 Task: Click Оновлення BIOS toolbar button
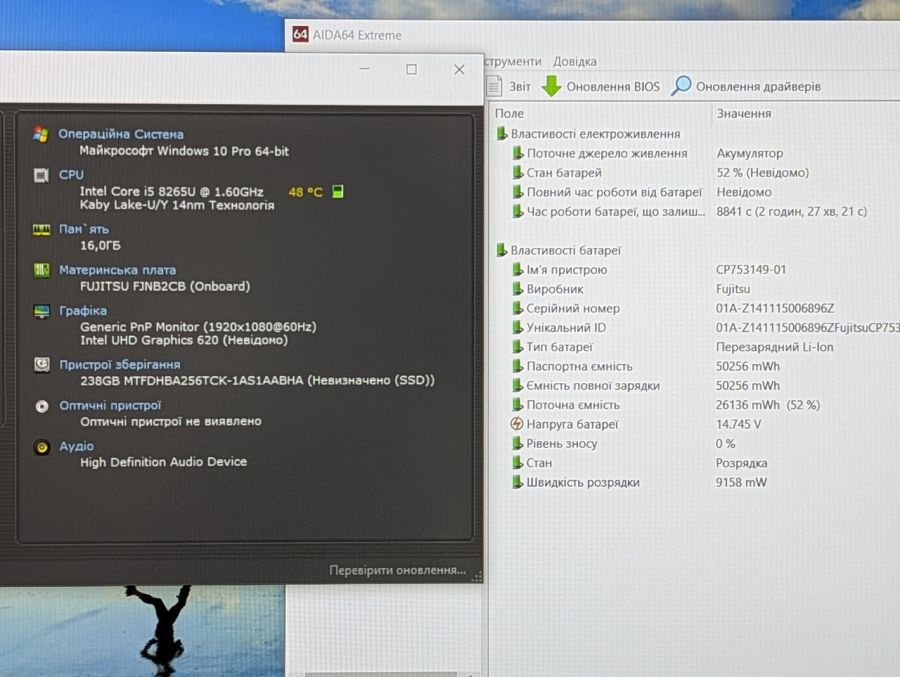[x=601, y=86]
